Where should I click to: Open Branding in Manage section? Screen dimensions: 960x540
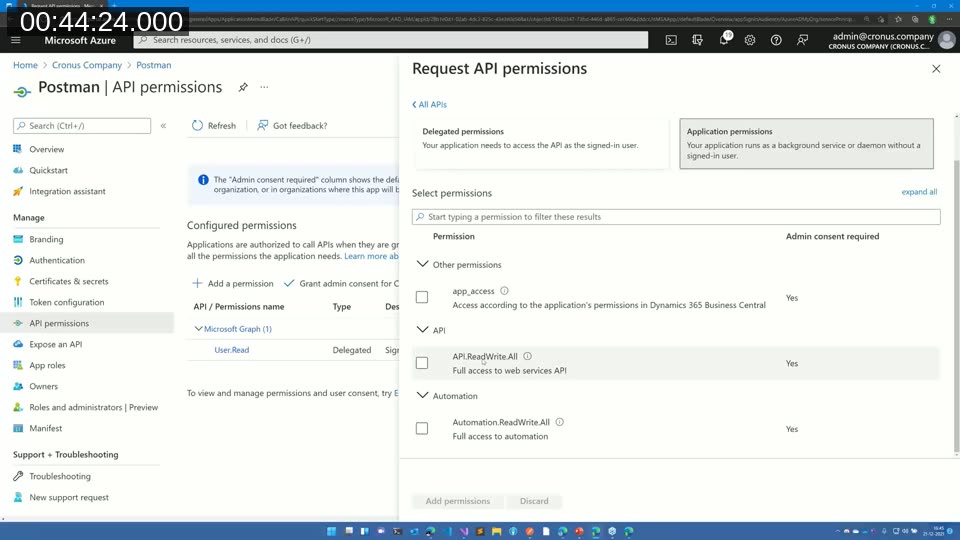[x=46, y=239]
